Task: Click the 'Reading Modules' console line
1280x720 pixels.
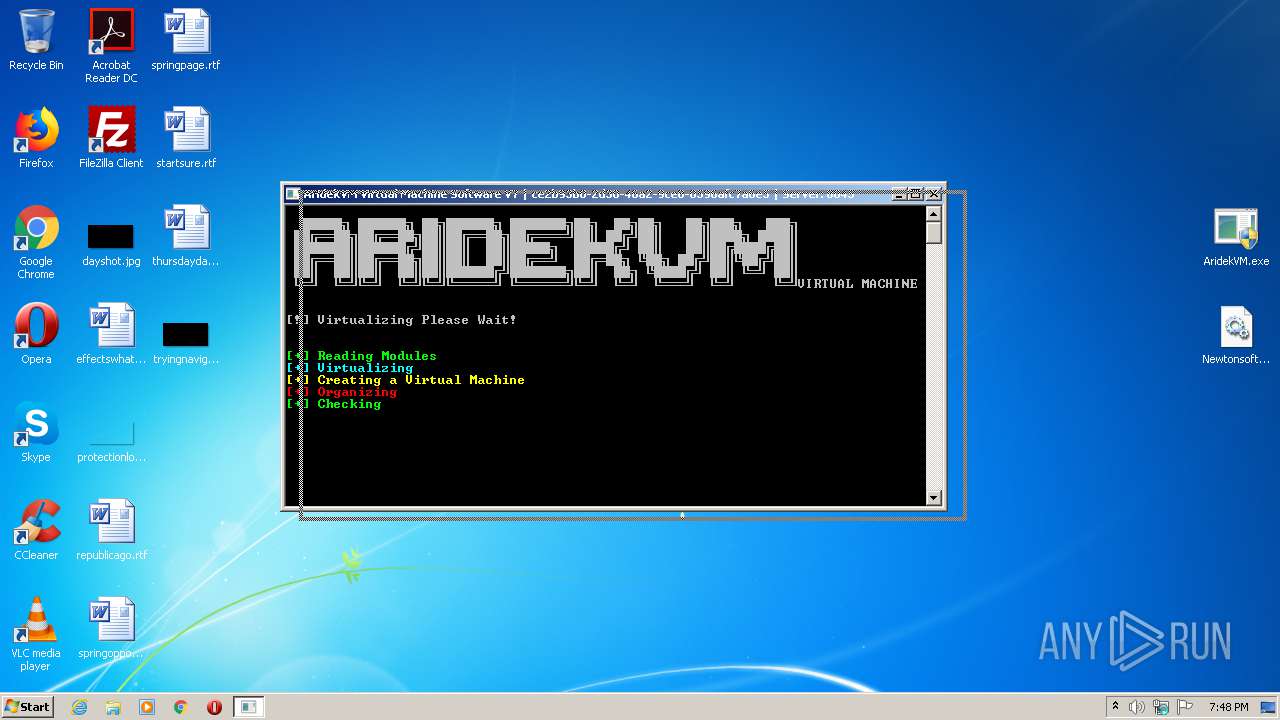Action: pos(361,356)
